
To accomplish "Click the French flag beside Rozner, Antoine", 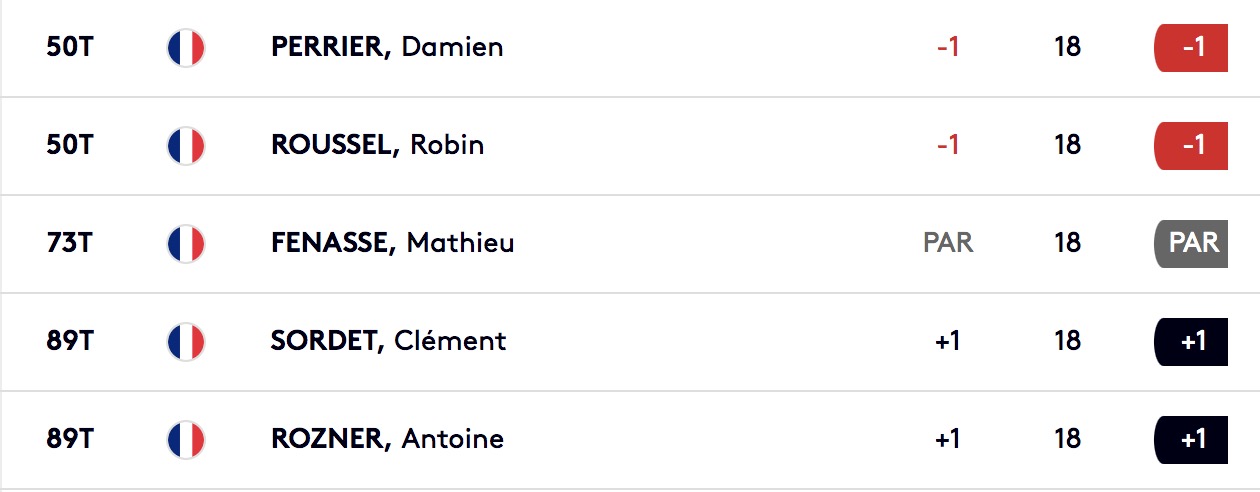I will 185,439.
